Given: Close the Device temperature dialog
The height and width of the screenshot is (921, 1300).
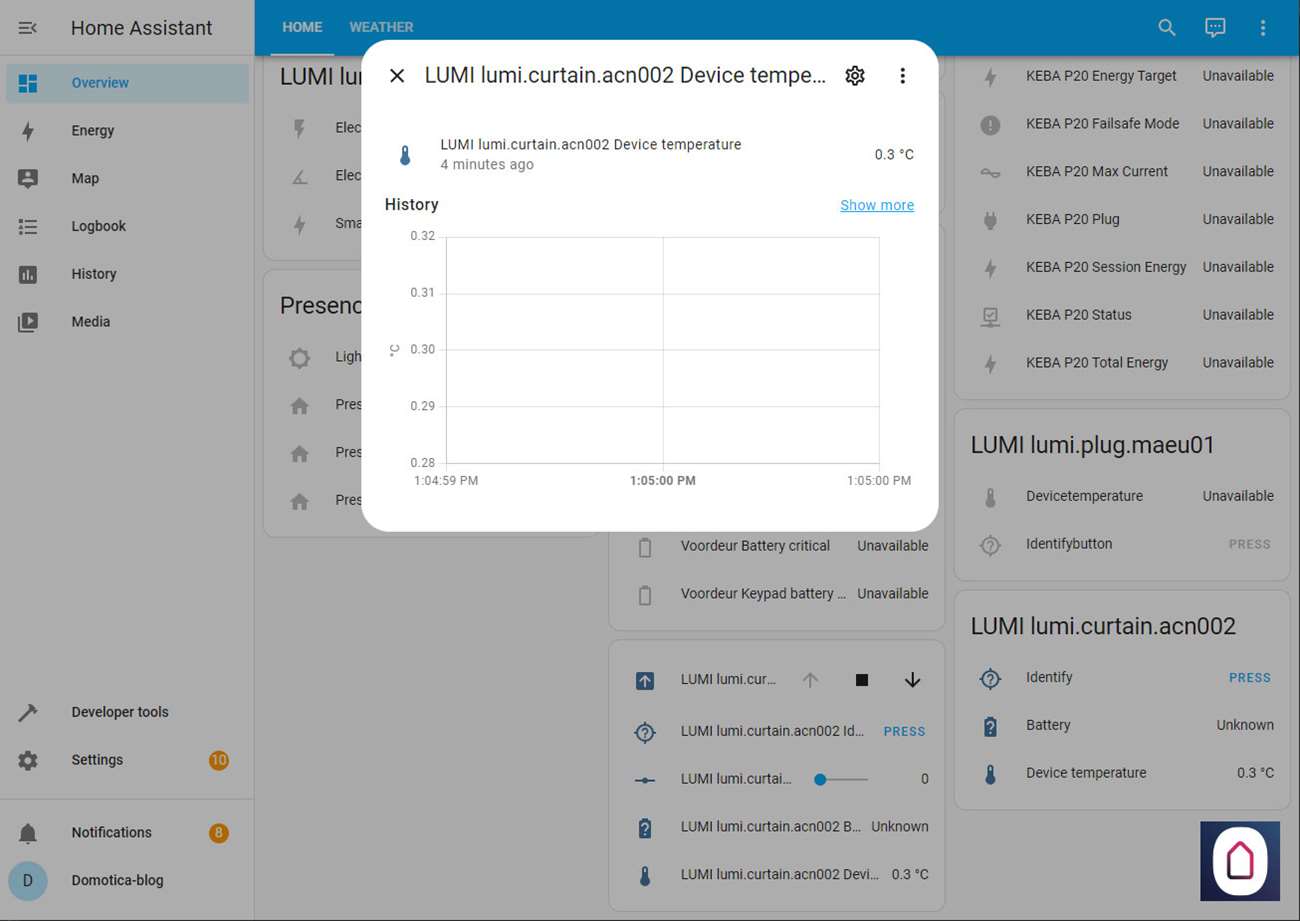Looking at the screenshot, I should (397, 76).
